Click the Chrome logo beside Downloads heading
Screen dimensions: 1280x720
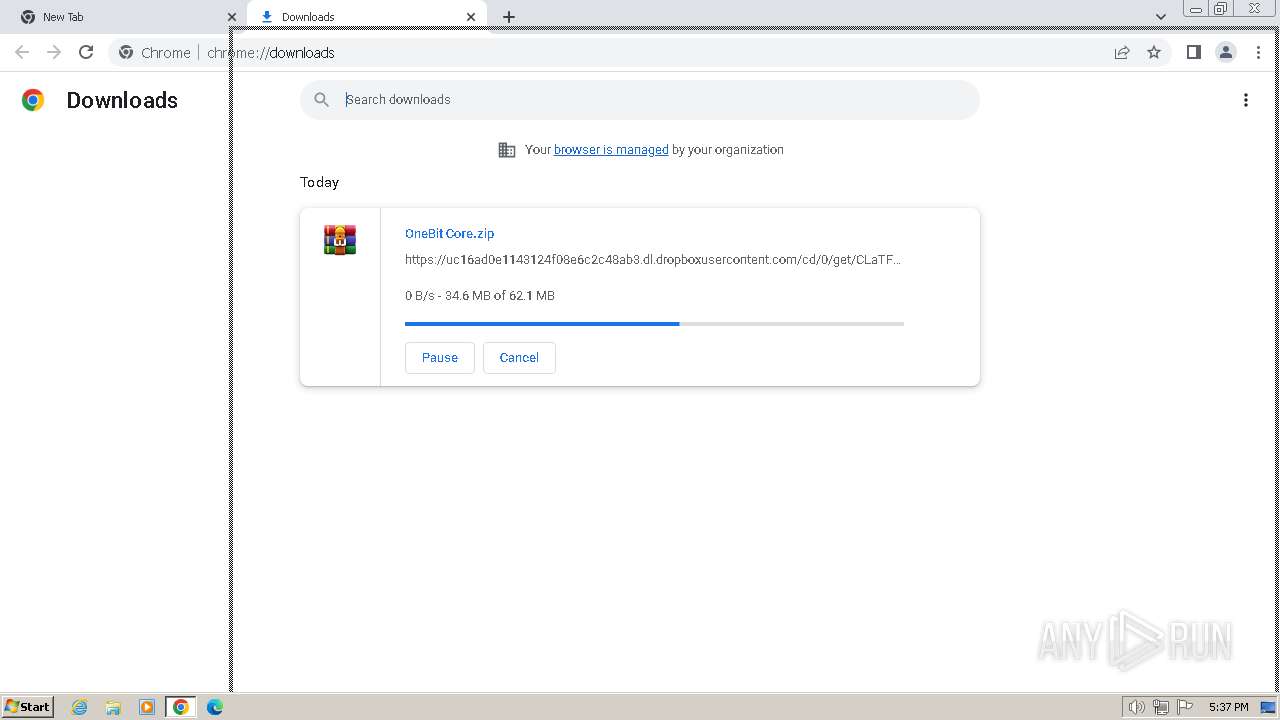(x=33, y=100)
